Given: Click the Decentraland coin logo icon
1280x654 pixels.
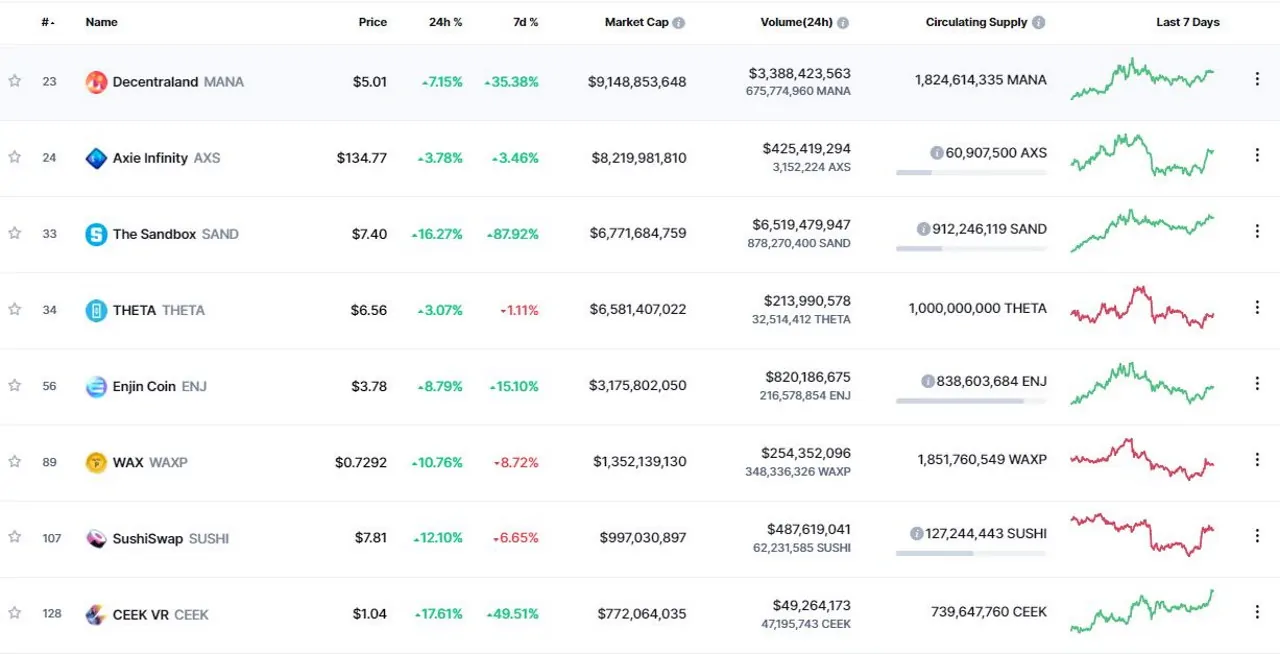Looking at the screenshot, I should pos(96,82).
